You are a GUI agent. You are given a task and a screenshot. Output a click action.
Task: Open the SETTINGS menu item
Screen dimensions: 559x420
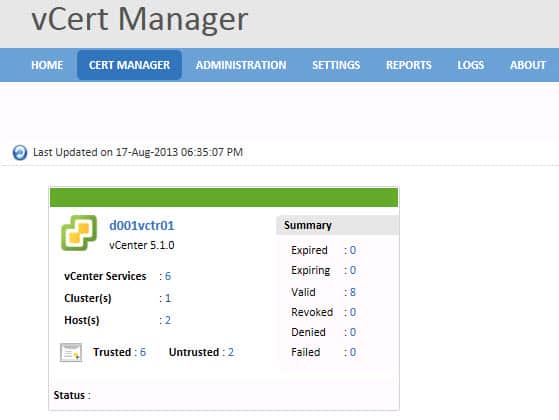pyautogui.click(x=336, y=65)
